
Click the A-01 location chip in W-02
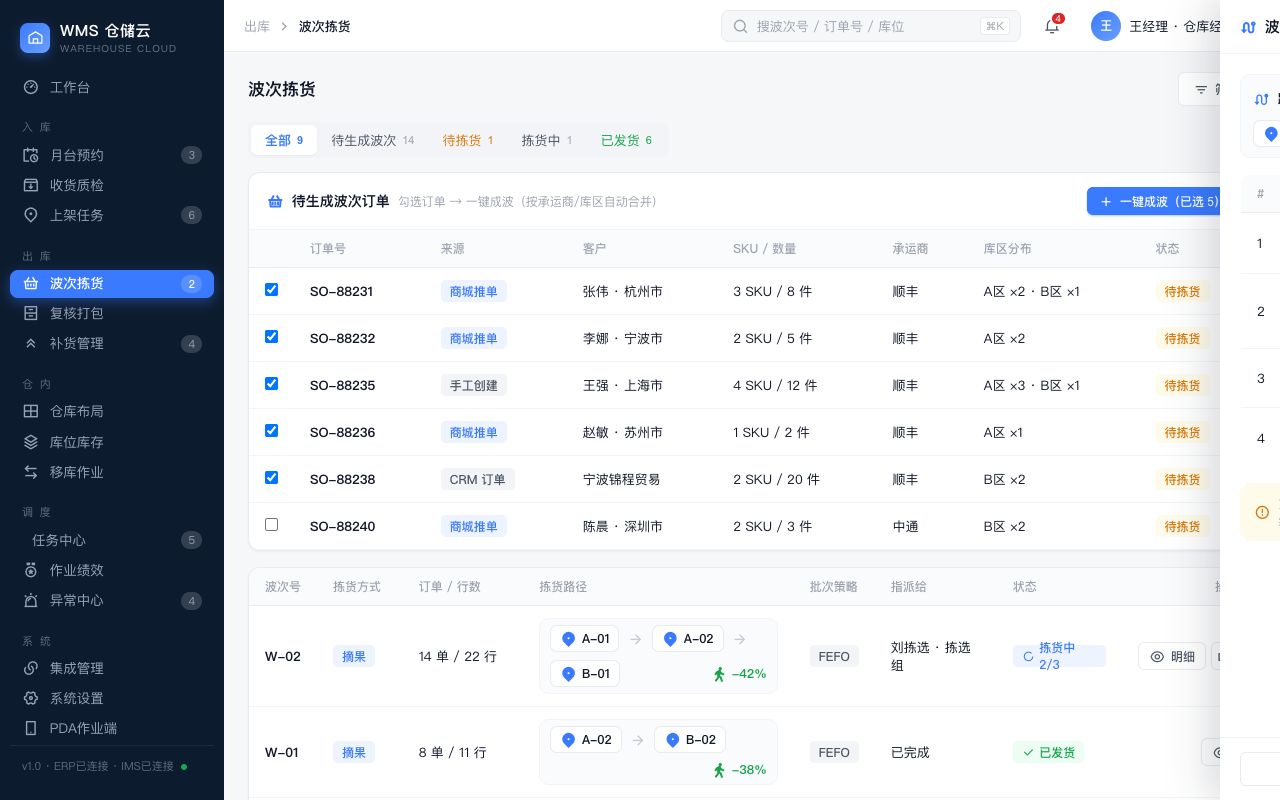pyautogui.click(x=585, y=639)
